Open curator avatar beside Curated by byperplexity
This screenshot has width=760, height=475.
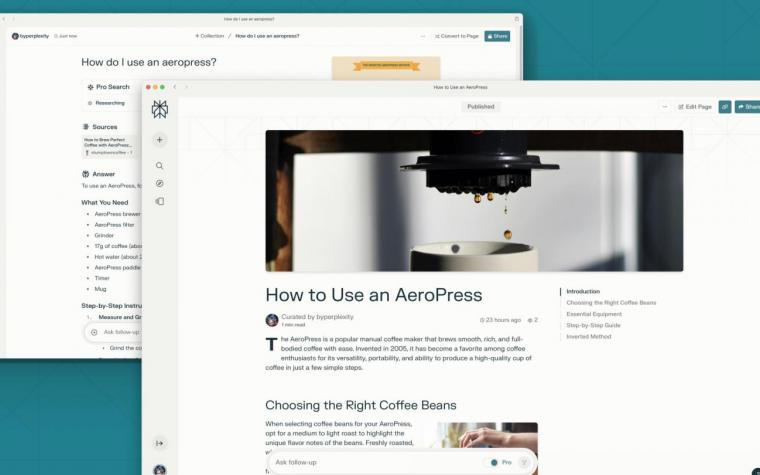coord(272,320)
